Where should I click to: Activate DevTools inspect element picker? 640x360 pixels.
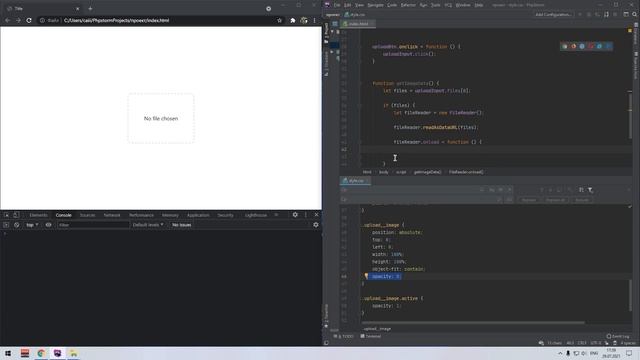[7, 215]
